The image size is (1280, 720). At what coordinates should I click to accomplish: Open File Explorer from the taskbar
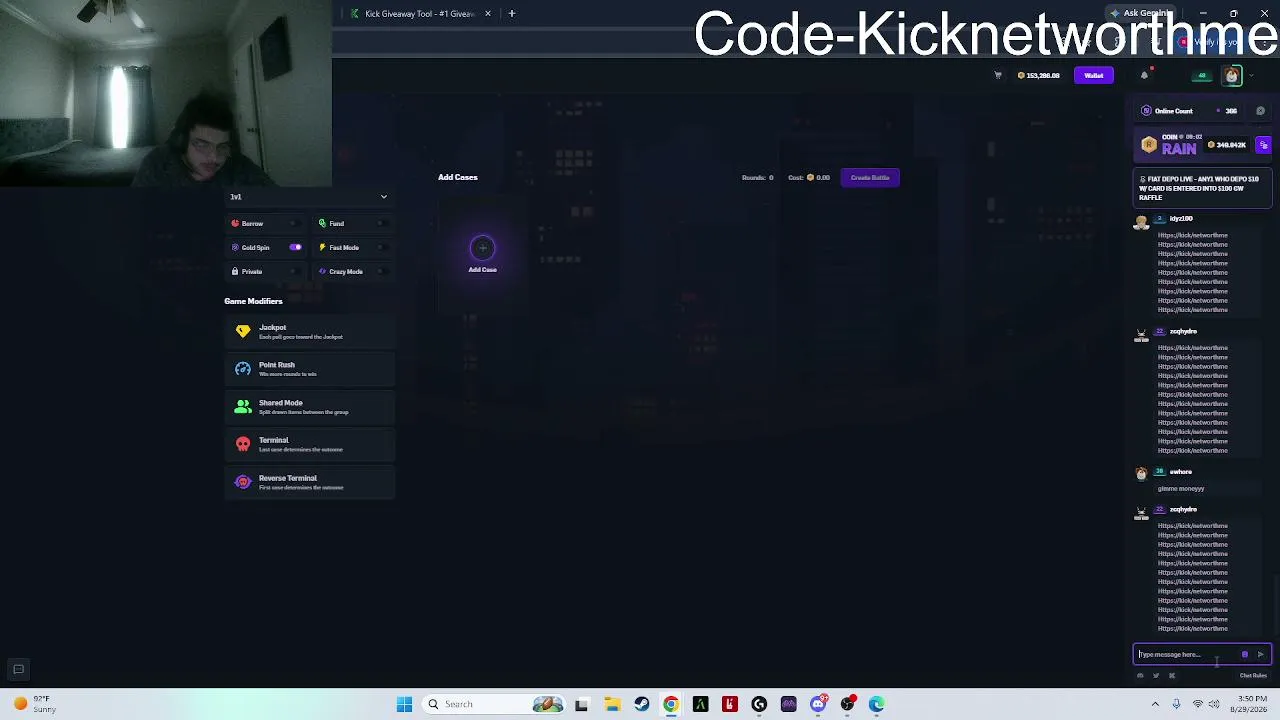[612, 704]
